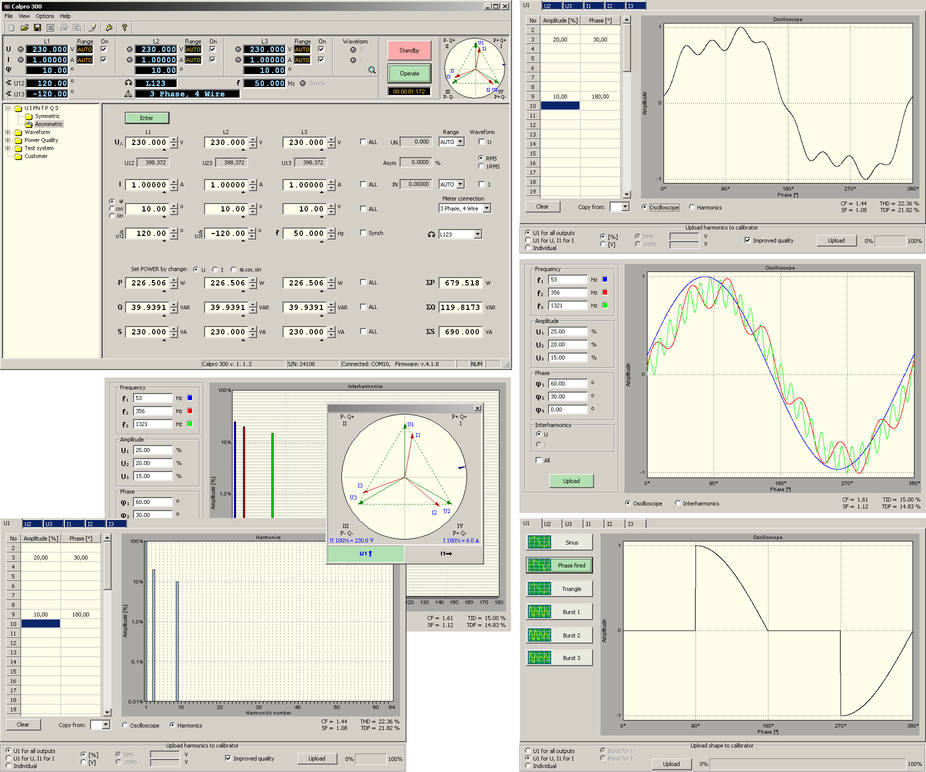Click the green Enter button
The width and height of the screenshot is (926, 772).
[x=147, y=117]
